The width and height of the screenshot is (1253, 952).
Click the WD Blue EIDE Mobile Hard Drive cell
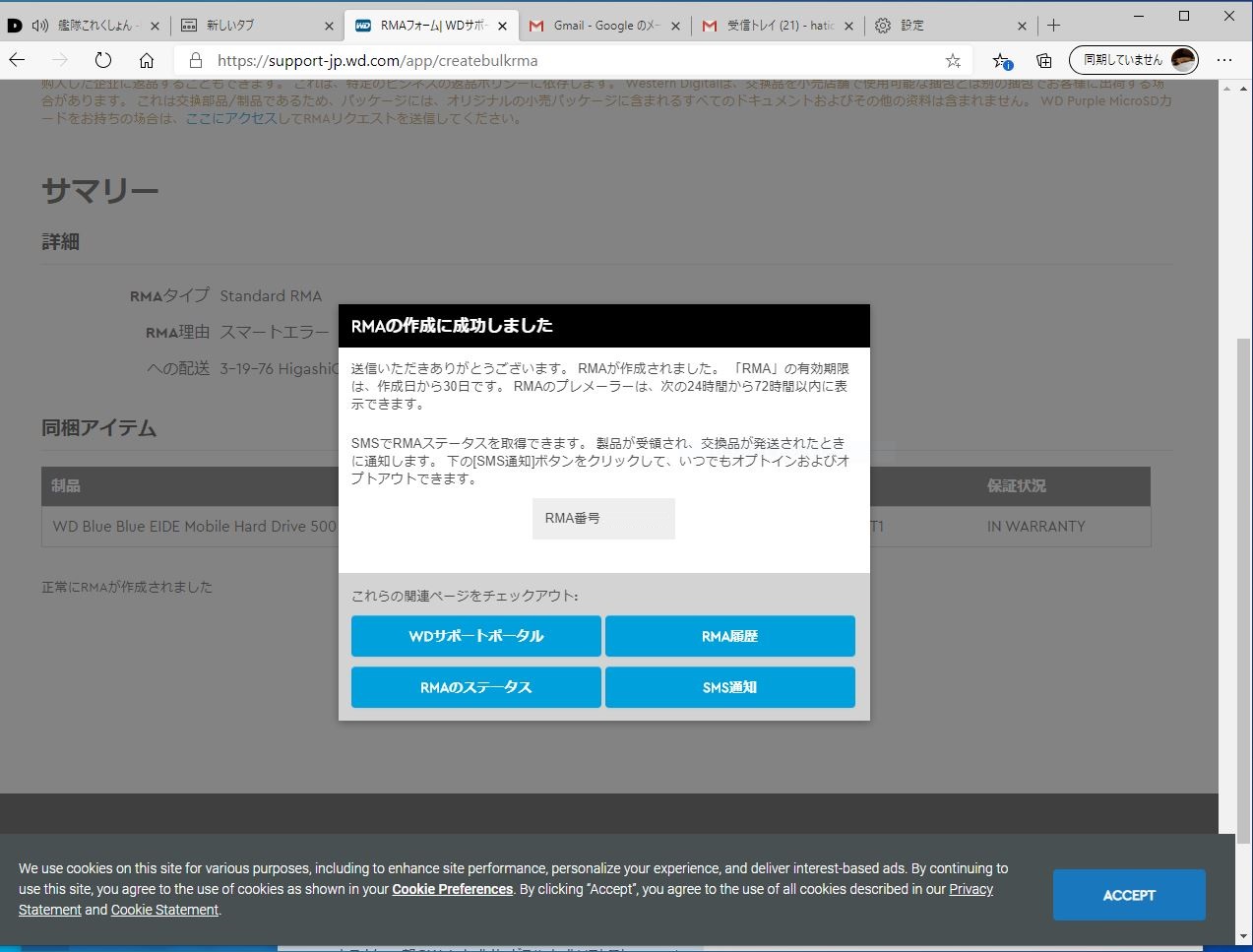pyautogui.click(x=195, y=527)
